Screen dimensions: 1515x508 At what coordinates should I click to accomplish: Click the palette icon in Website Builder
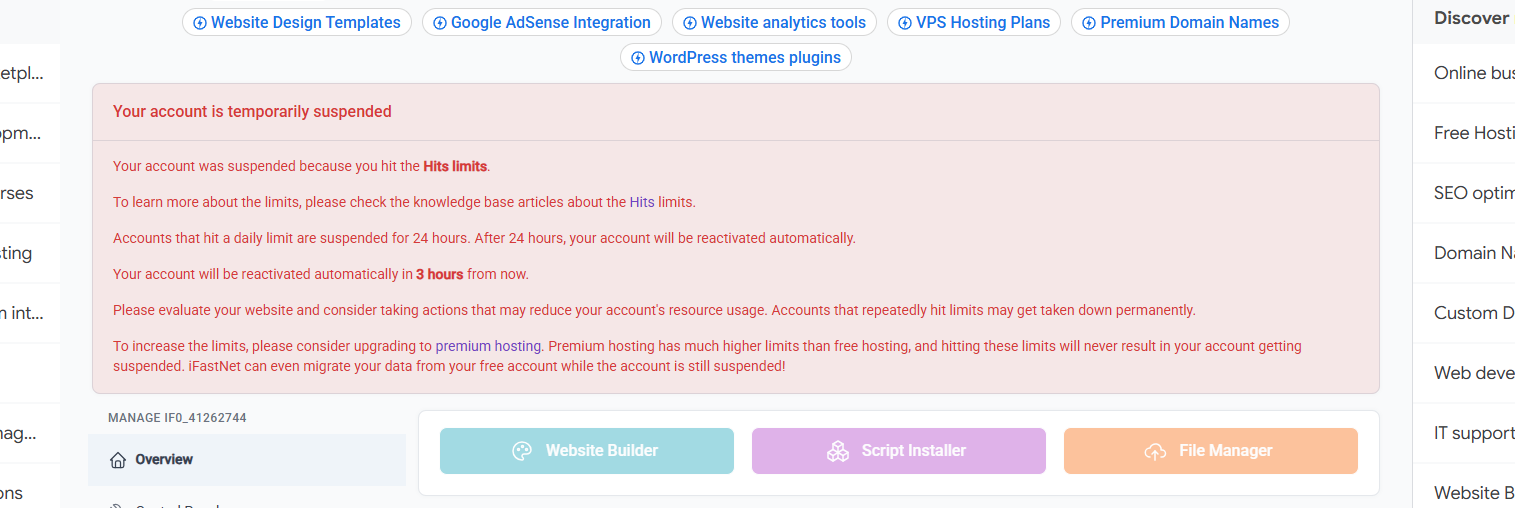522,451
